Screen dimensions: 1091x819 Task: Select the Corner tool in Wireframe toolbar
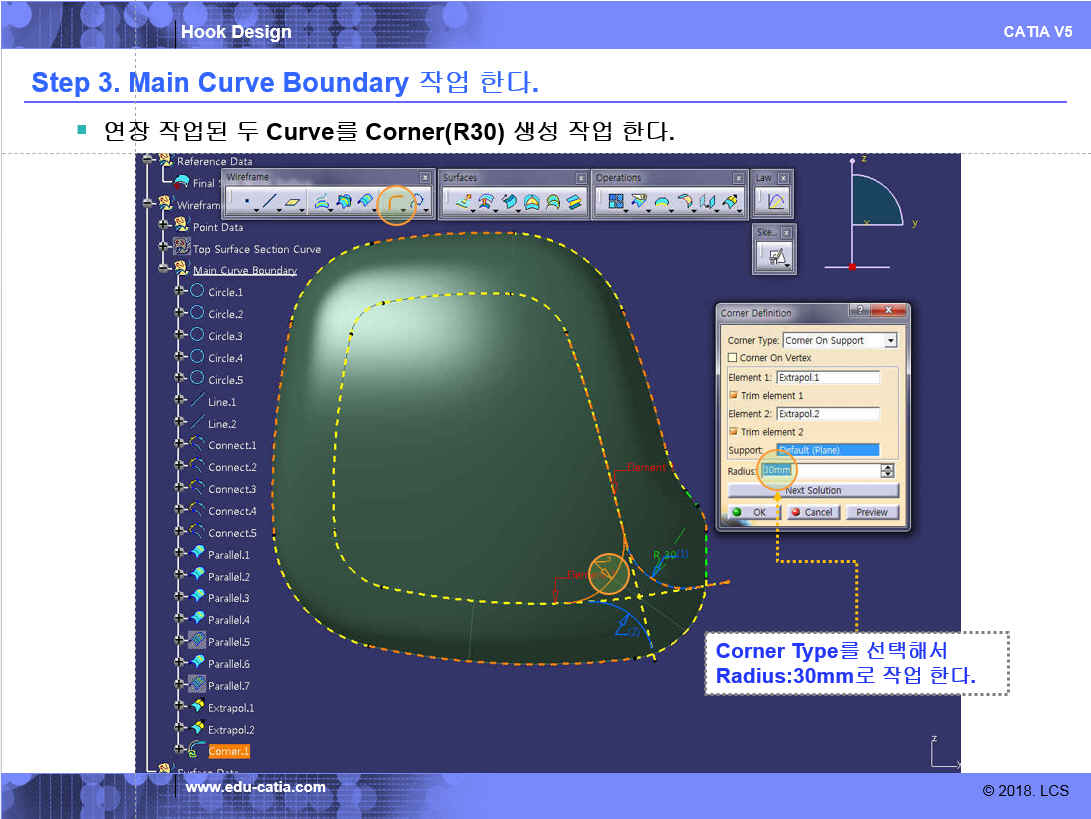click(x=395, y=203)
